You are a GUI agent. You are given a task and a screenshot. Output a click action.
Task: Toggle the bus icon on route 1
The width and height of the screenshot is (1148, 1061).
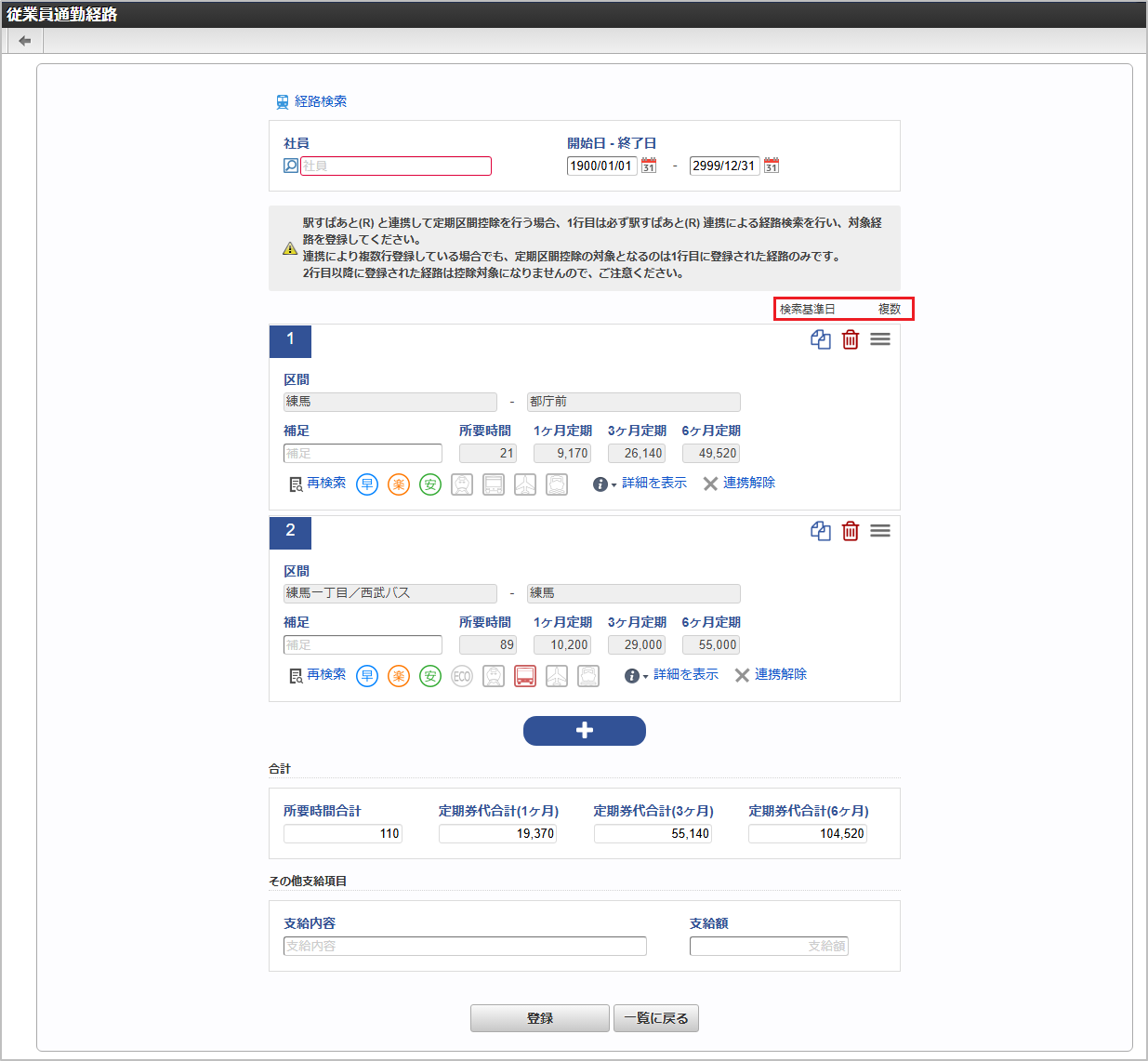coord(494,484)
